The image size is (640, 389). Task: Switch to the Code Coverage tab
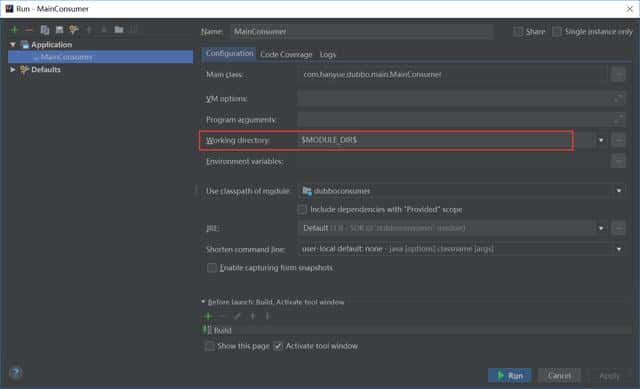click(x=286, y=54)
